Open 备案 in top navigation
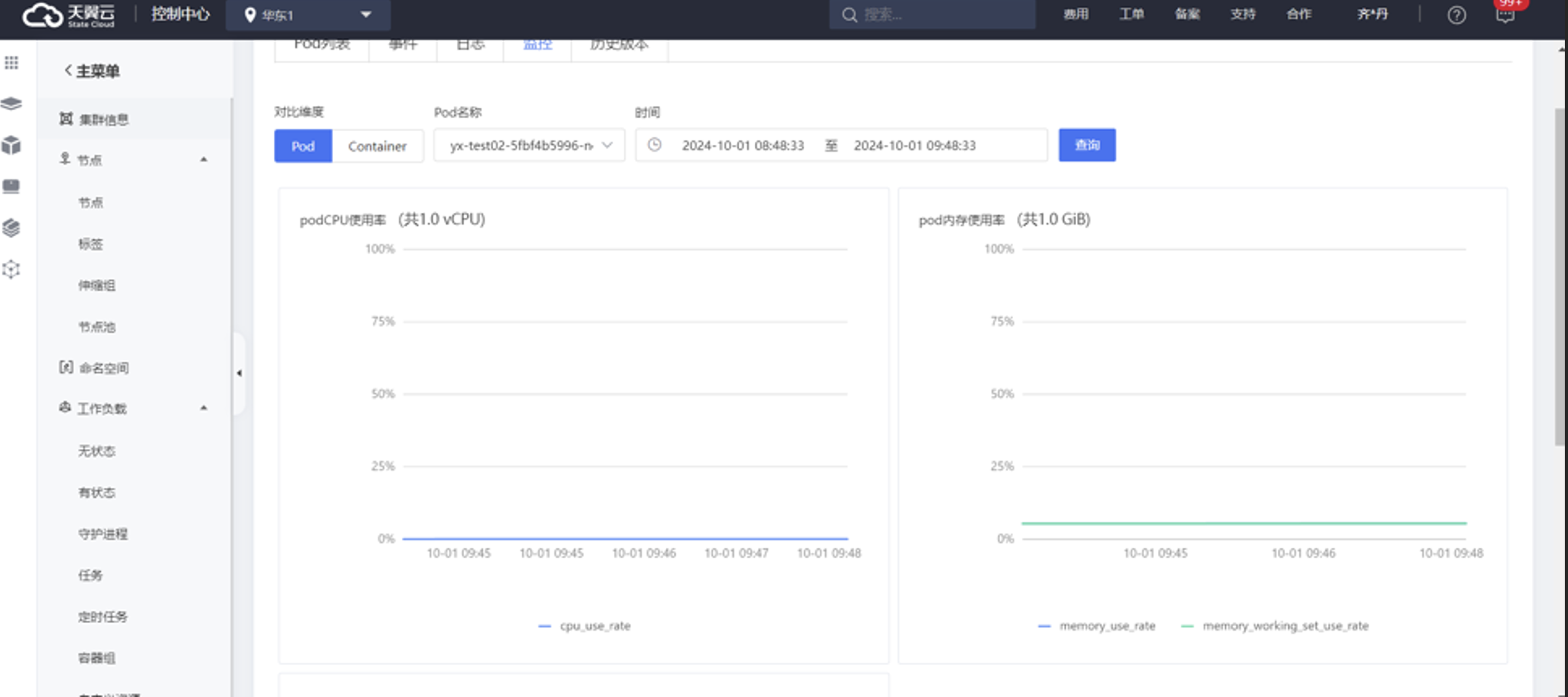Screen dimensions: 1568x697 click(x=1188, y=14)
